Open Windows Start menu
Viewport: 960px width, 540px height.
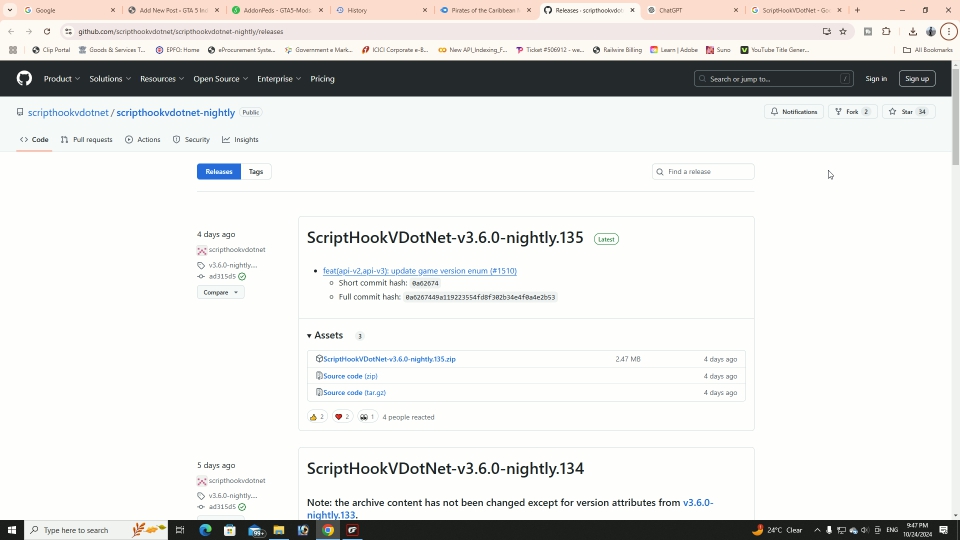point(12,530)
